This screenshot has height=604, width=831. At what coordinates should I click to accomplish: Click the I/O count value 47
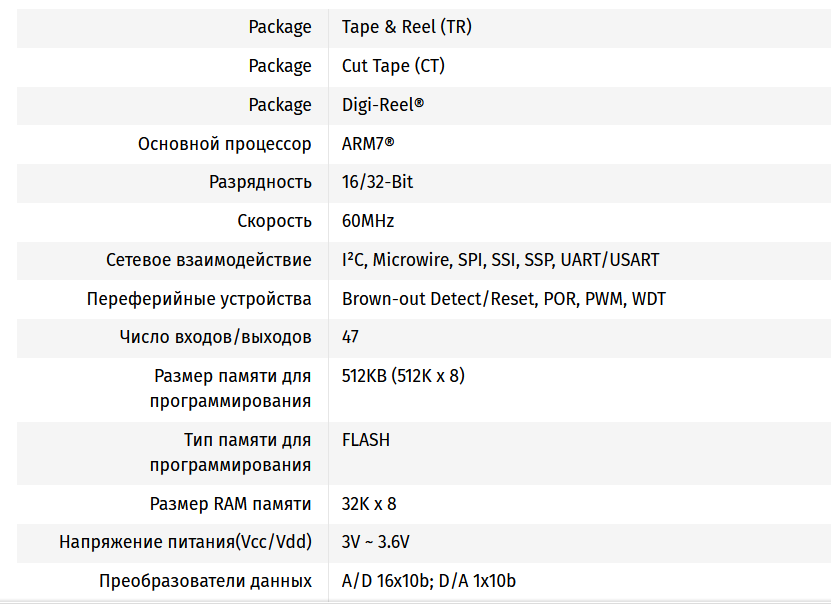[350, 337]
